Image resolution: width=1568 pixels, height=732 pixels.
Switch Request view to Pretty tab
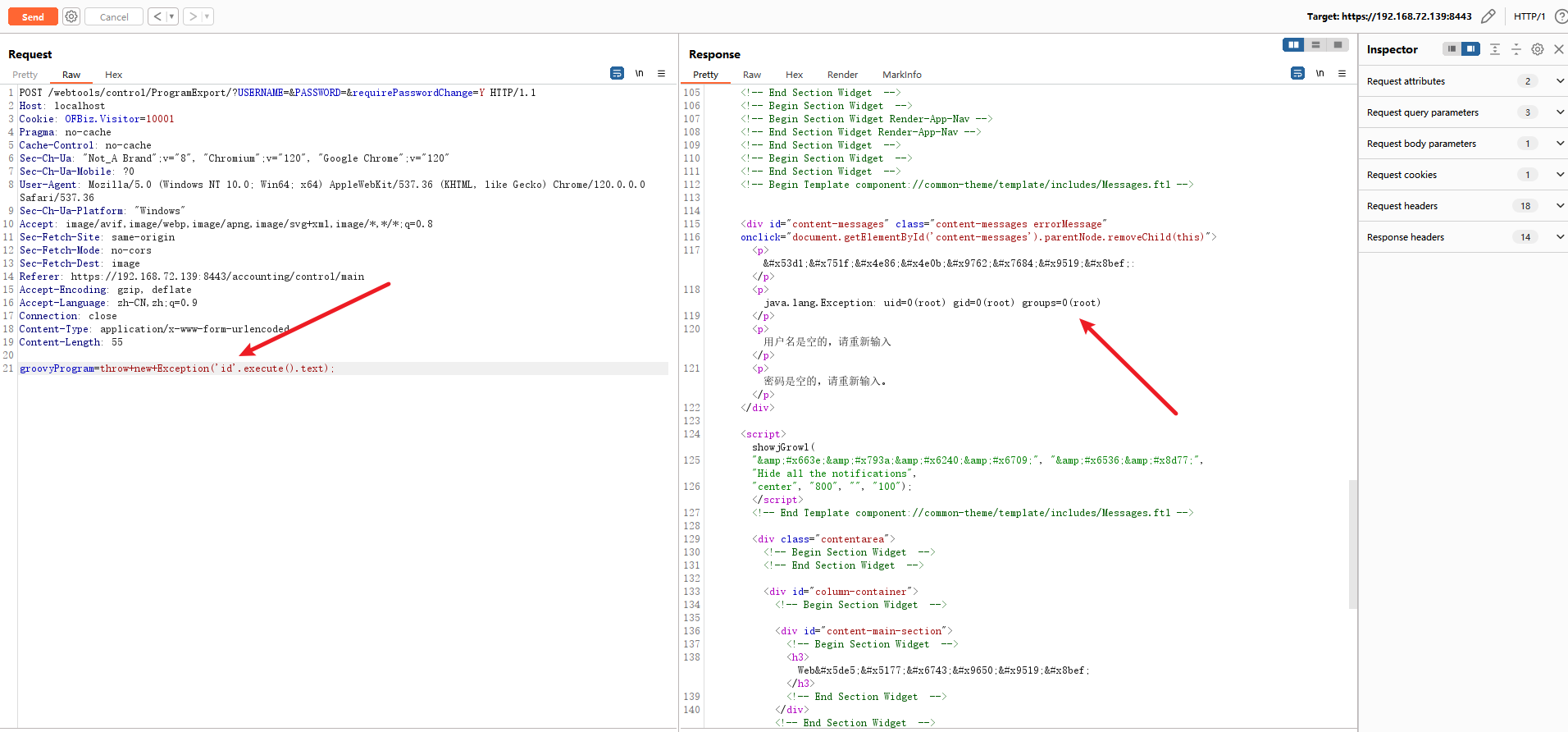tap(25, 75)
